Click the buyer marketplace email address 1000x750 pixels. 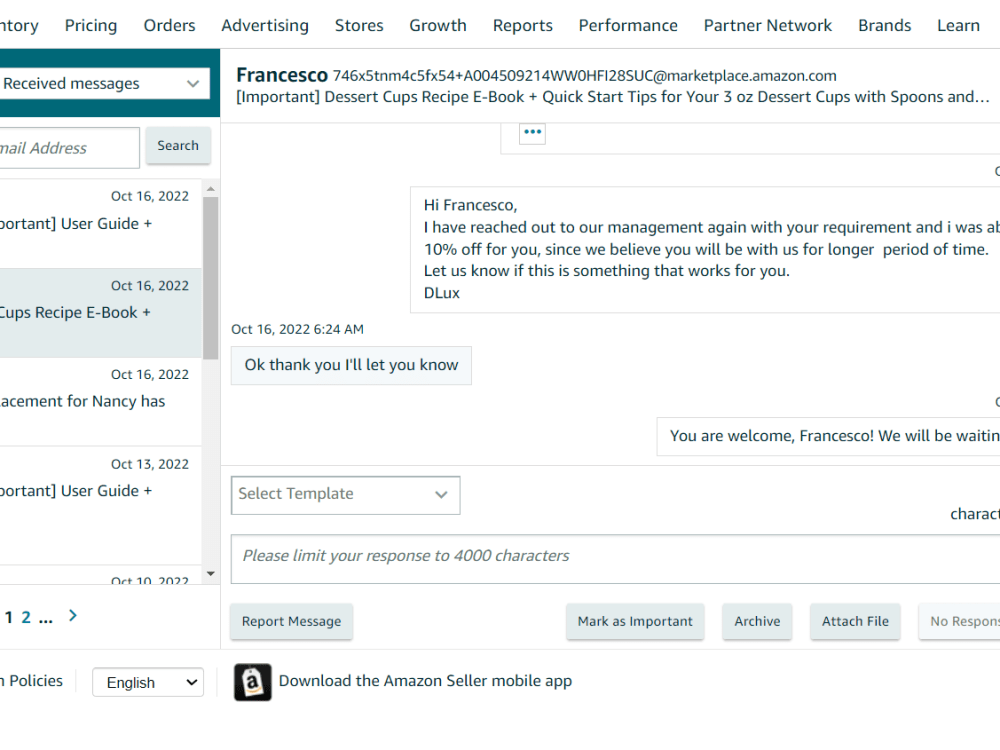coord(585,76)
